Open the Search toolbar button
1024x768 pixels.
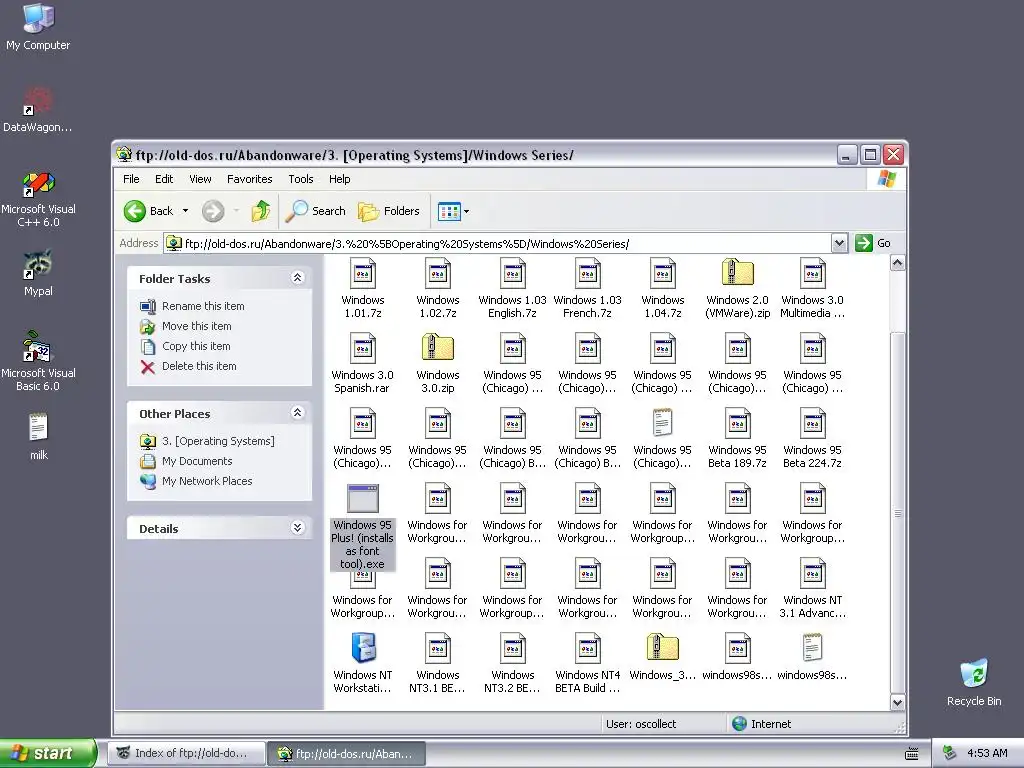(x=316, y=211)
